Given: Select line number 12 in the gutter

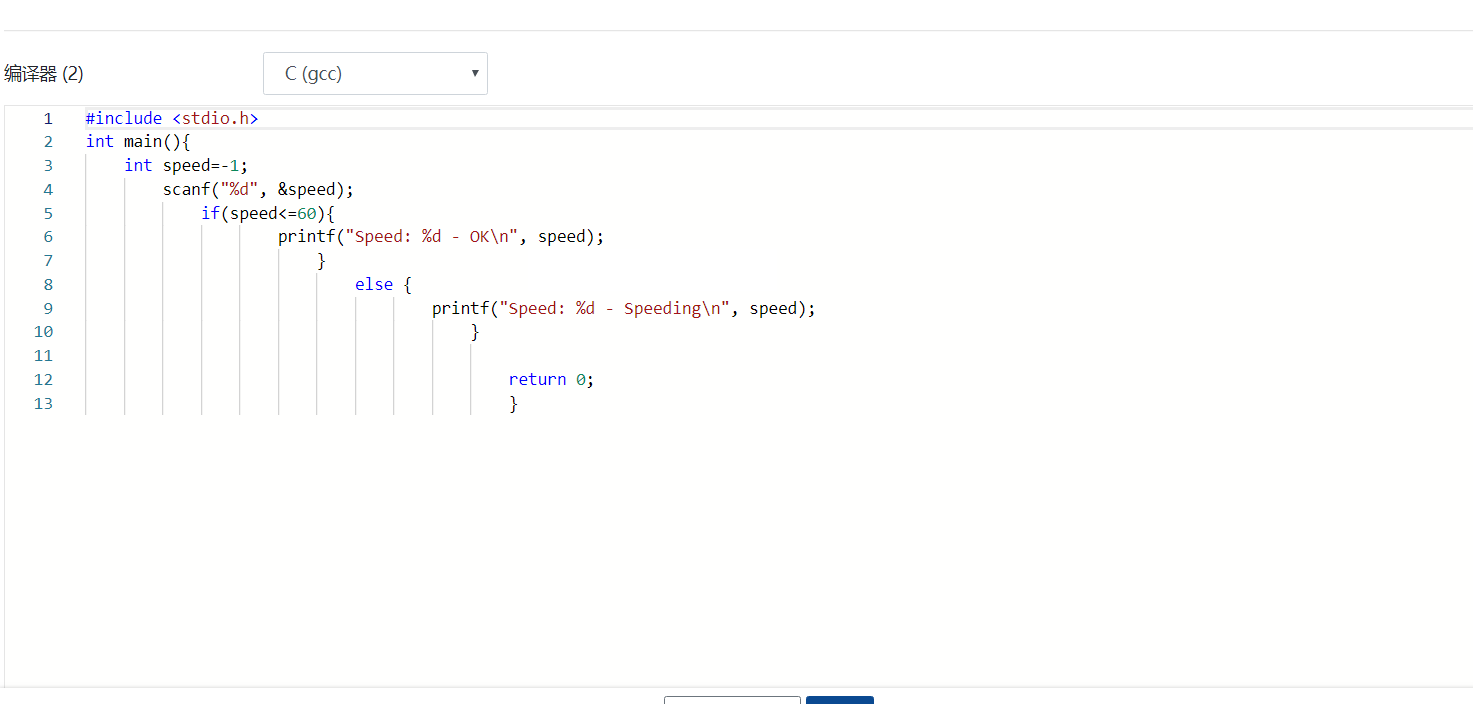Looking at the screenshot, I should coord(43,380).
